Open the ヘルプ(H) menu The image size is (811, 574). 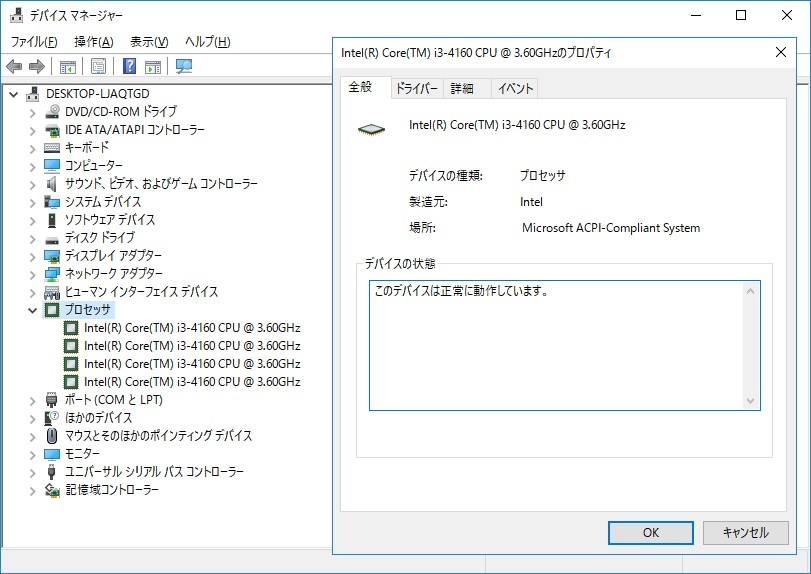point(208,41)
